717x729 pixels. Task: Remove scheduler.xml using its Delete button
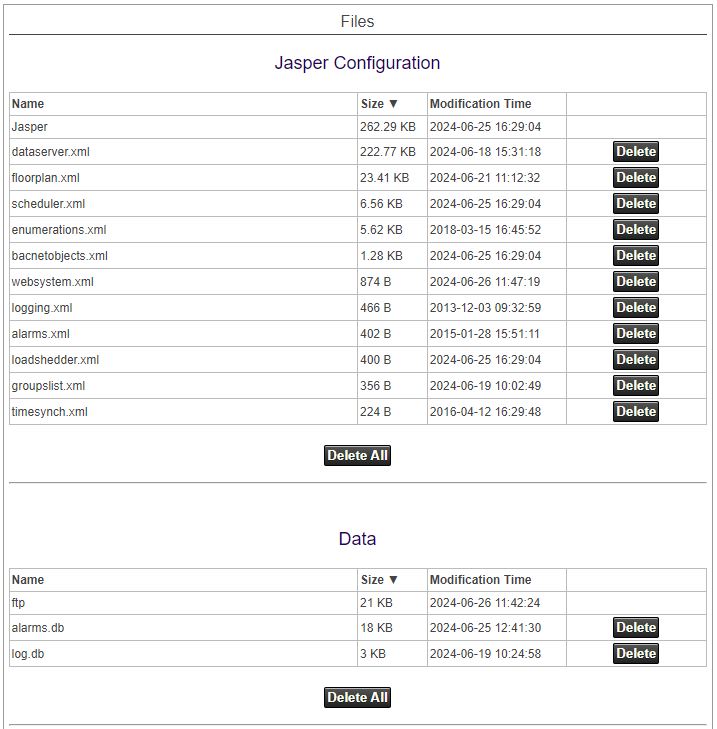click(x=635, y=204)
